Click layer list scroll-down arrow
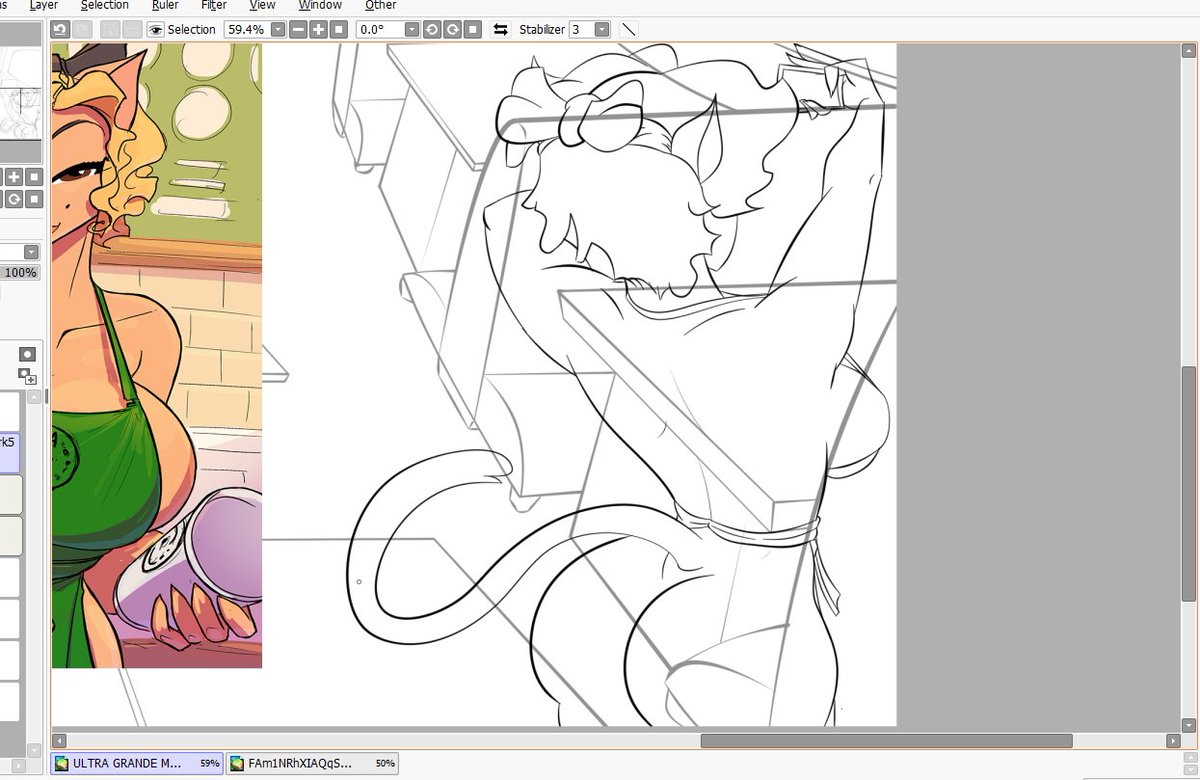Image resolution: width=1200 pixels, height=780 pixels. [33, 749]
